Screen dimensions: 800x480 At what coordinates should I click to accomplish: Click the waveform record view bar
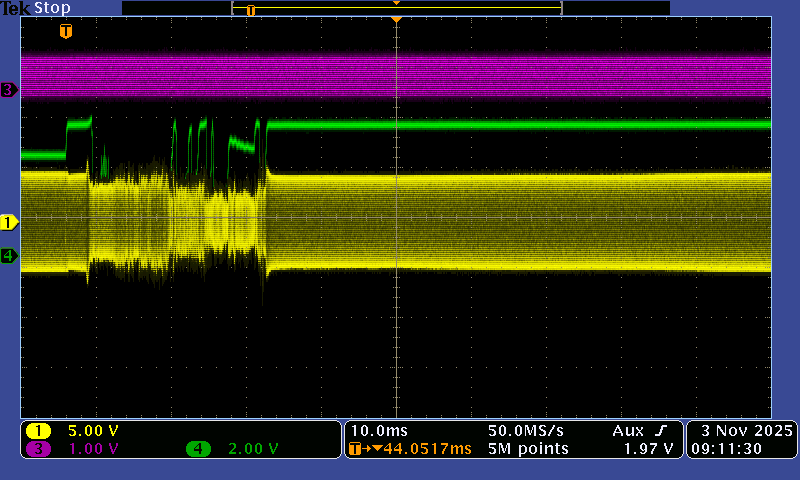(x=396, y=8)
